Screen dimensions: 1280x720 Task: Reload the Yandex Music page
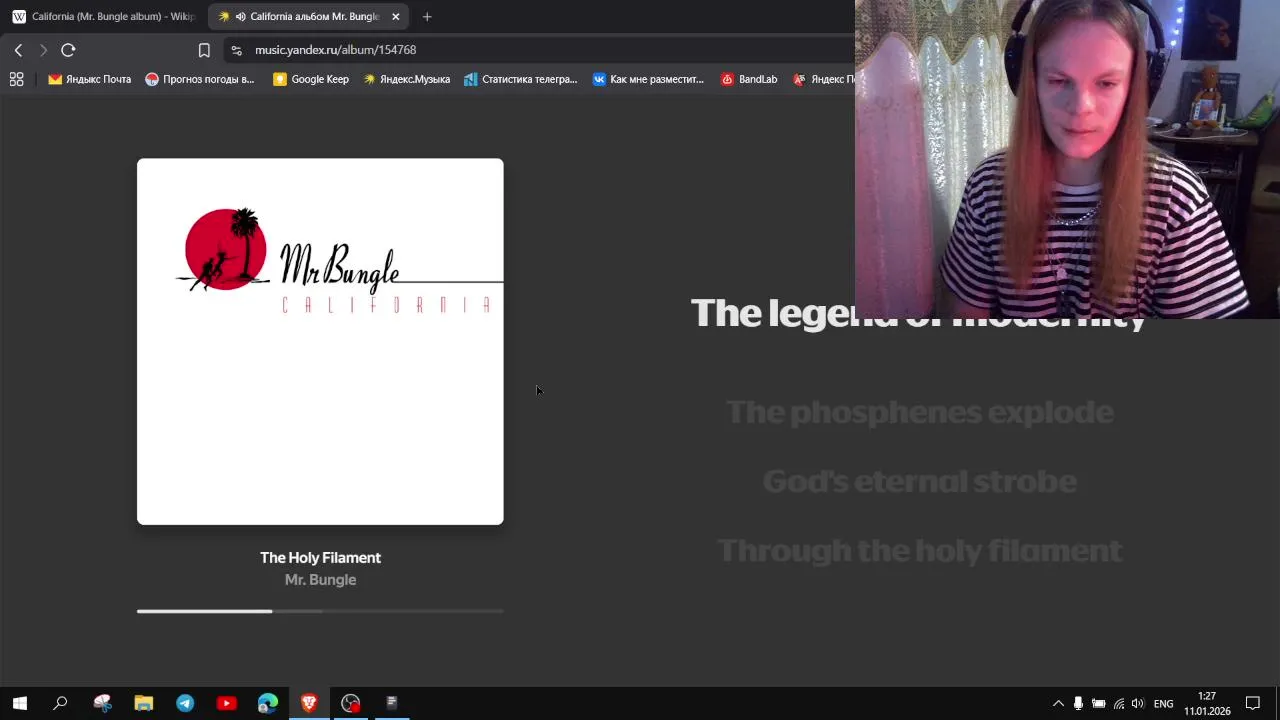[x=68, y=50]
